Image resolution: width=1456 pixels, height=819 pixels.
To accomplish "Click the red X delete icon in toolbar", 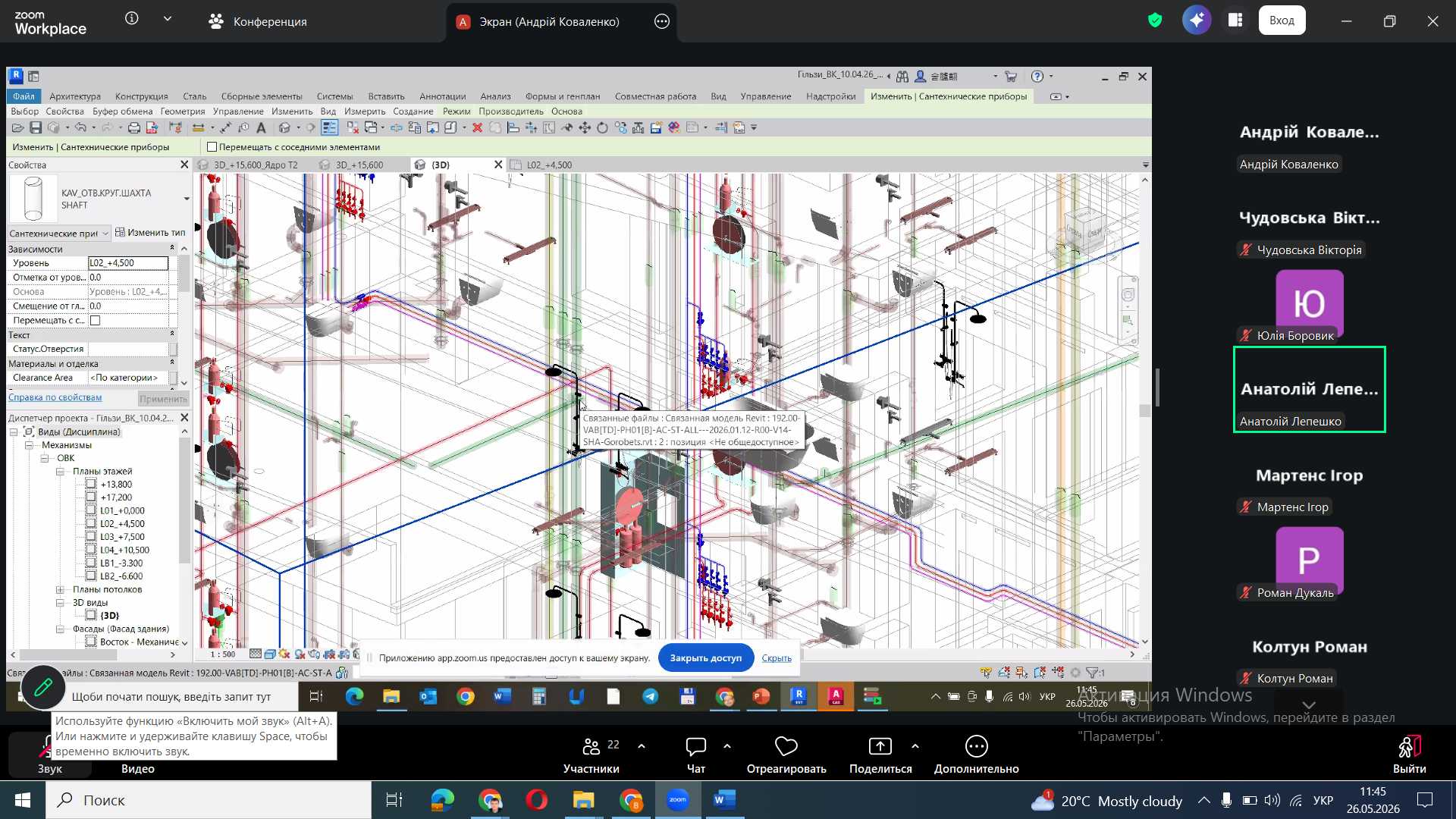I will [x=477, y=127].
